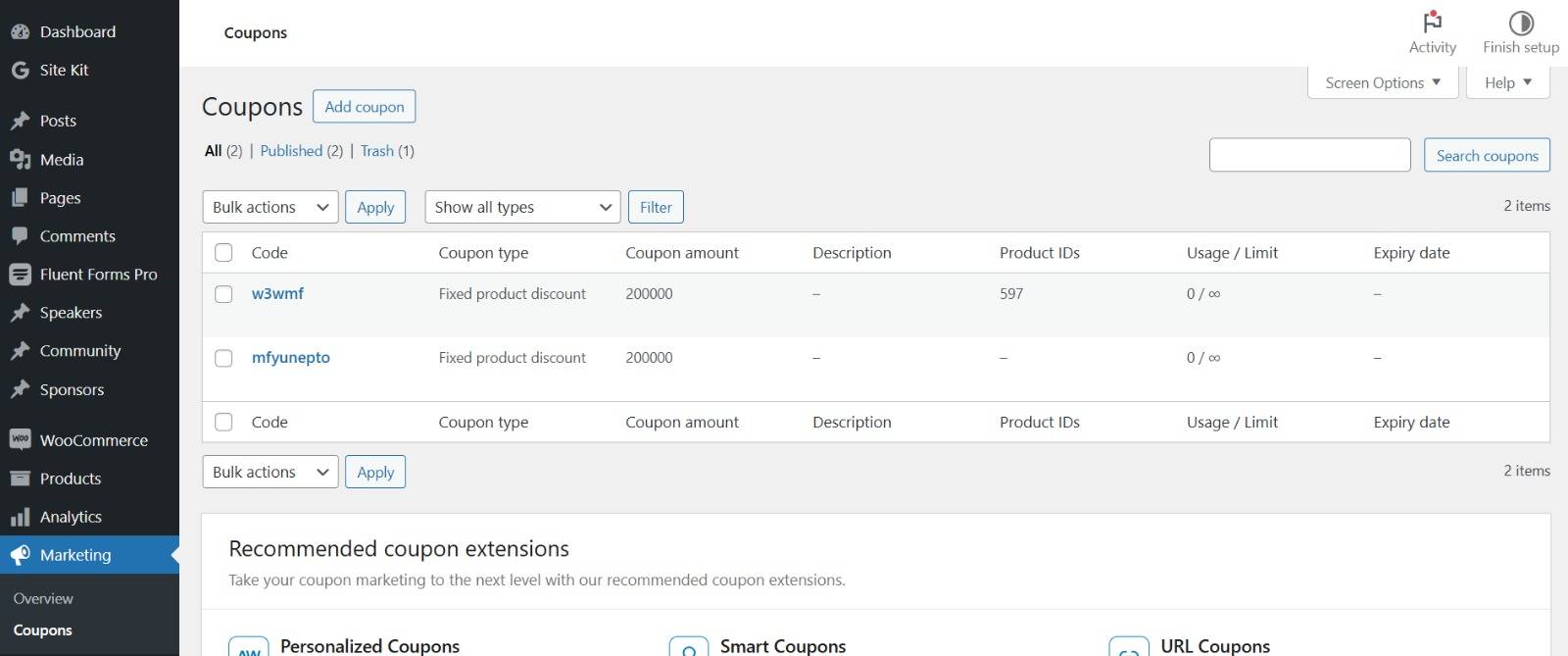Click the WooCommerce logo icon

20,440
